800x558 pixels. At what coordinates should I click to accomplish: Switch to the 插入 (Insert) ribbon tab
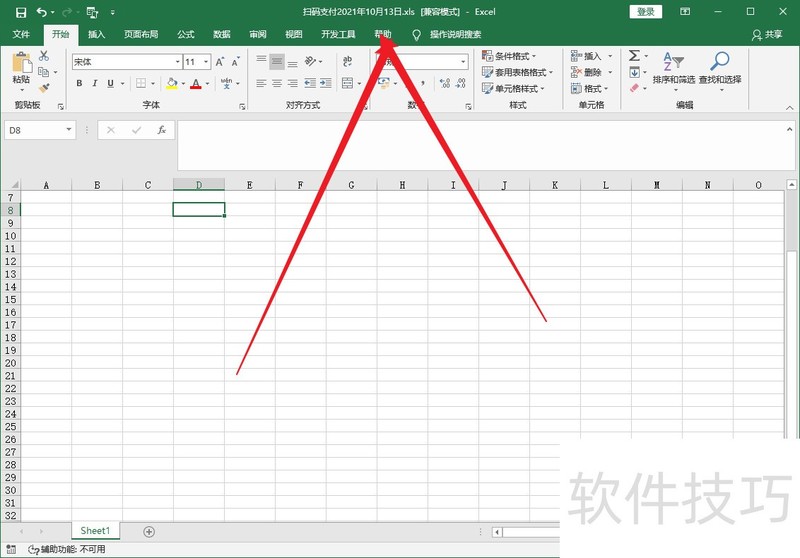(x=96, y=34)
